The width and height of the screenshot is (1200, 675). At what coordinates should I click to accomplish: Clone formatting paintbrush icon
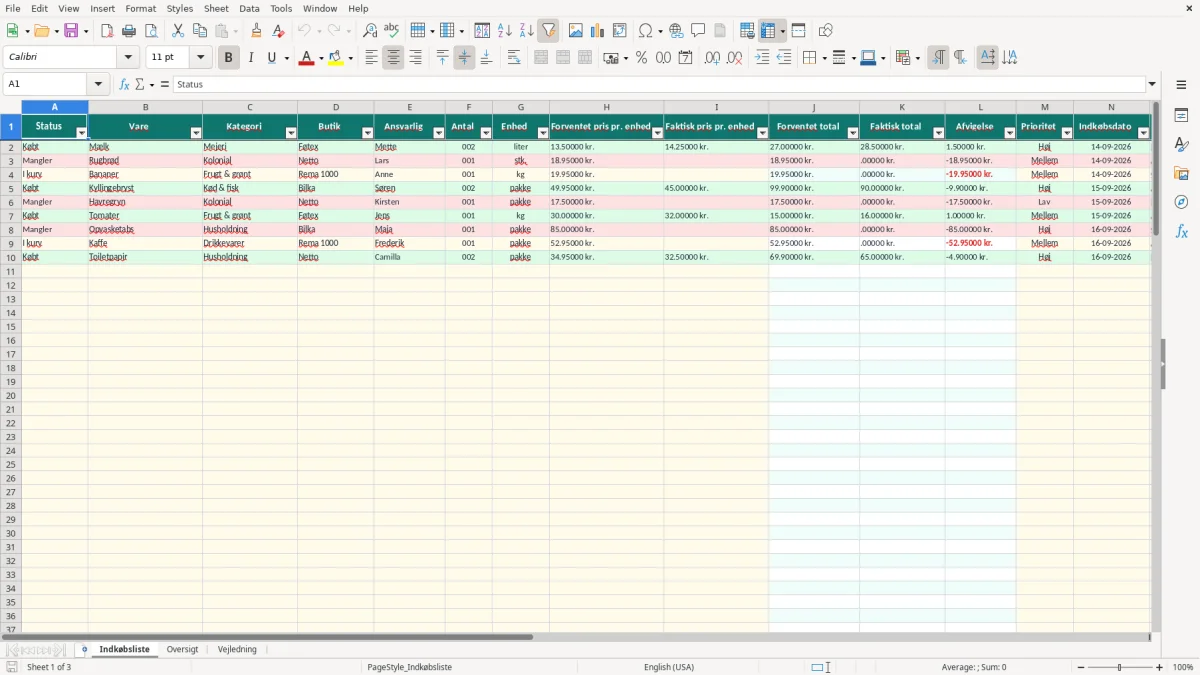257,31
